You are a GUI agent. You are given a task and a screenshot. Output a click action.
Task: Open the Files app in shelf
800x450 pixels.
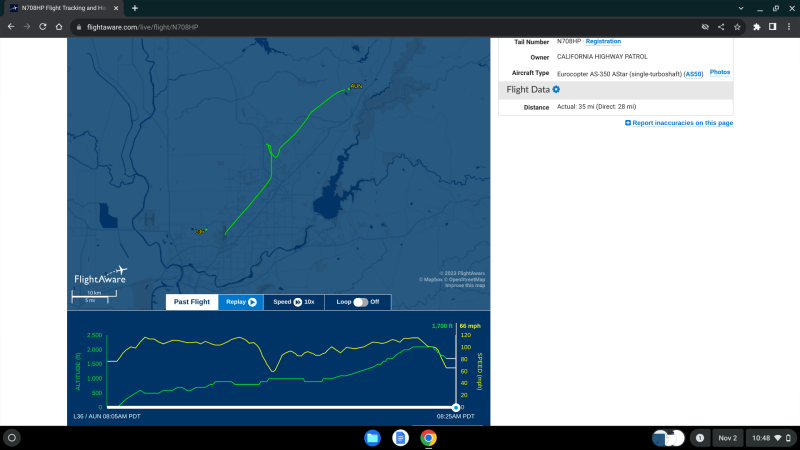[x=372, y=438]
